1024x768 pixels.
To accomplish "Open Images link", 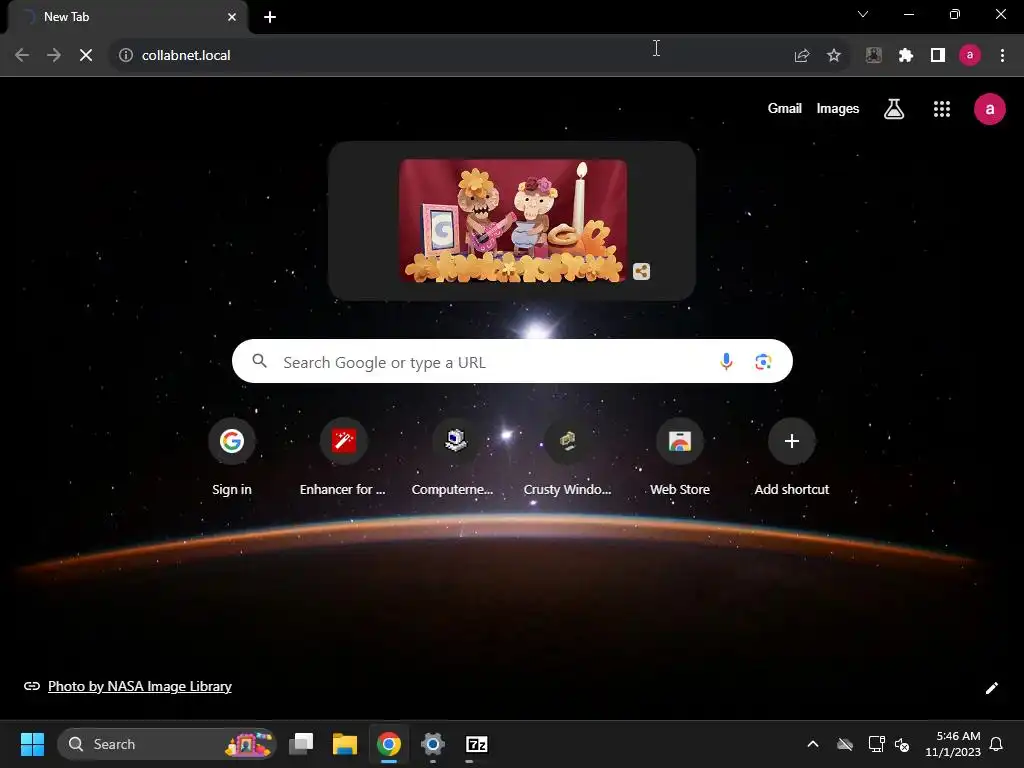I will 838,108.
